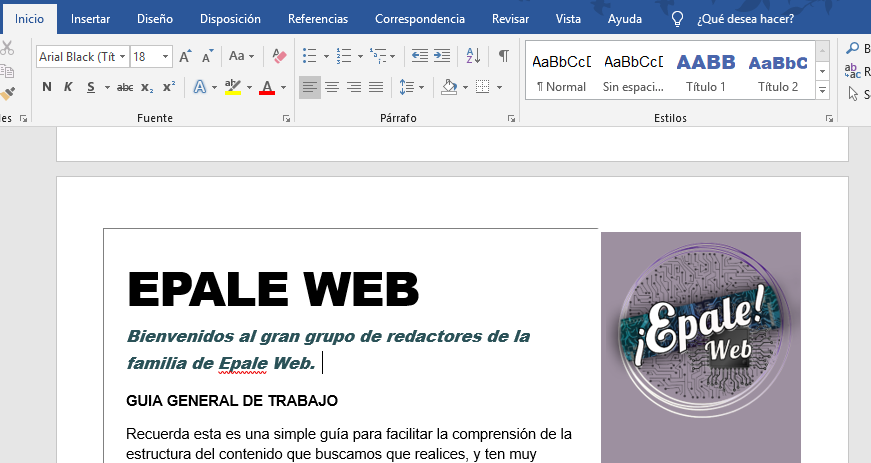This screenshot has width=871, height=463.
Task: Cut selection with scissors icon
Action: 7,48
